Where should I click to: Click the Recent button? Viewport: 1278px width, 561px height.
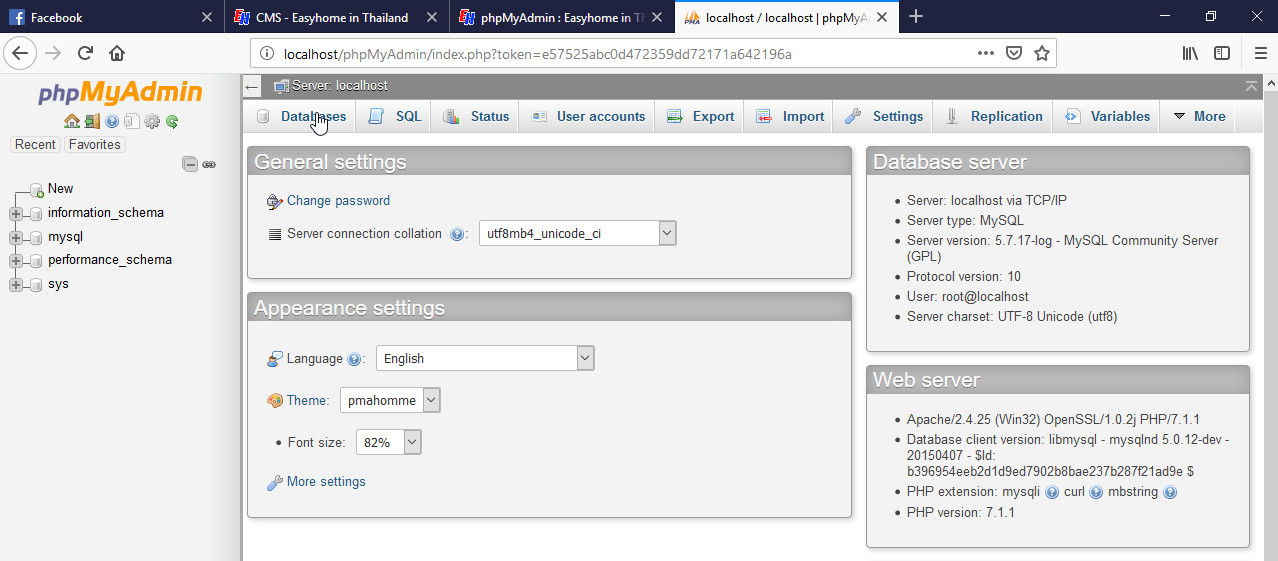(35, 145)
